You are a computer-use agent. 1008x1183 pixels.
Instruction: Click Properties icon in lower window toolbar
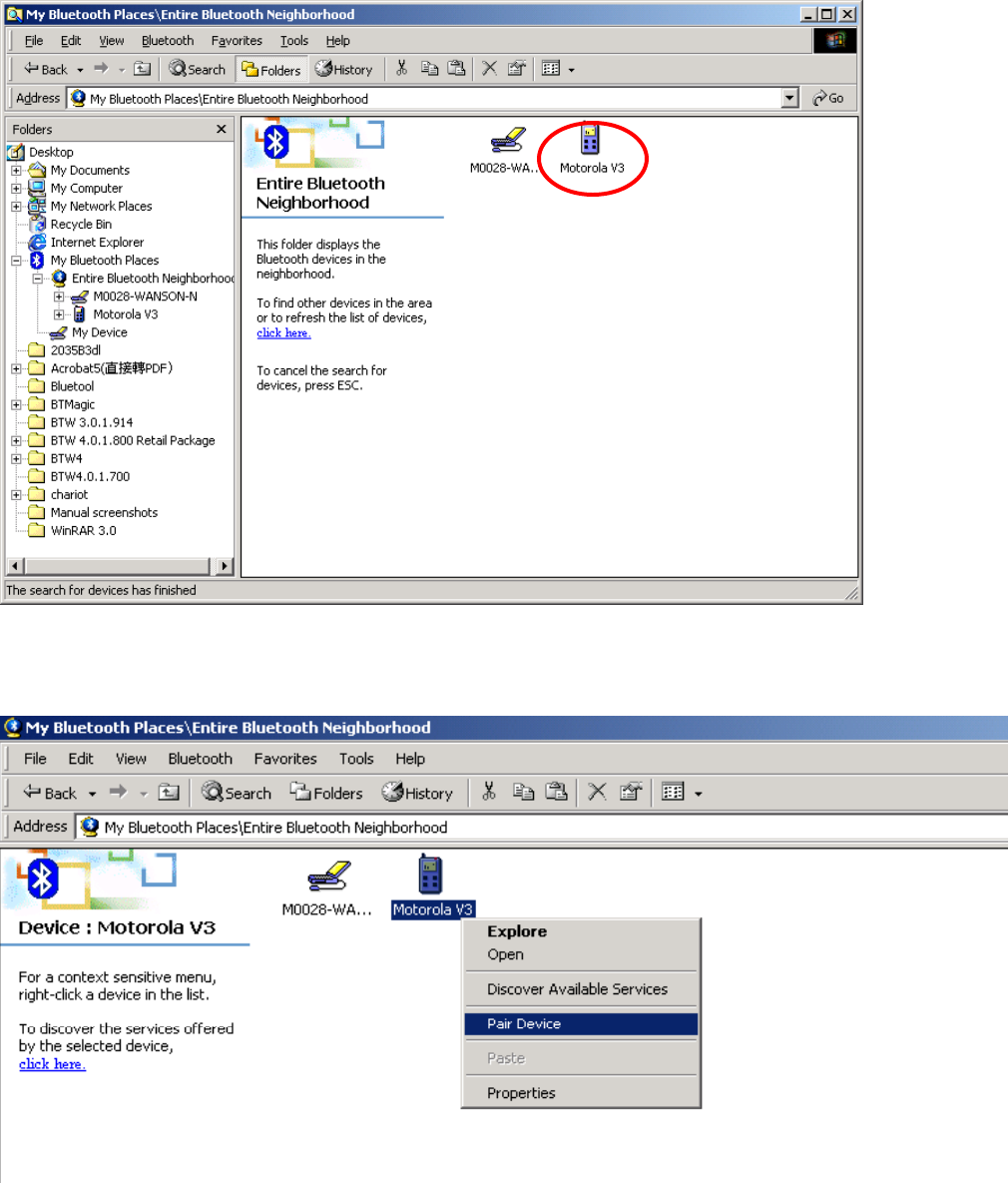(x=630, y=792)
